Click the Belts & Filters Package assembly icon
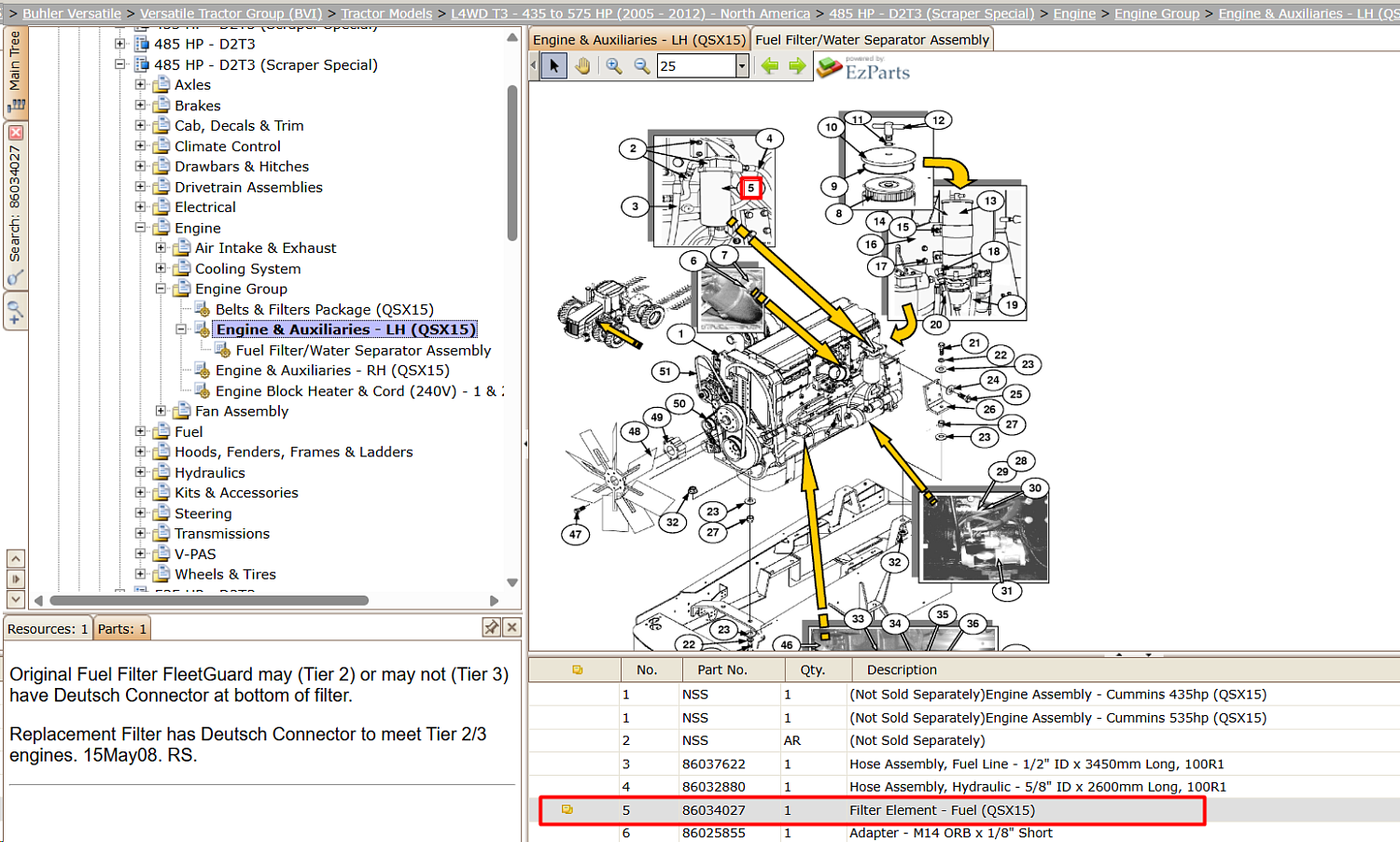Image resolution: width=1400 pixels, height=842 pixels. click(202, 309)
